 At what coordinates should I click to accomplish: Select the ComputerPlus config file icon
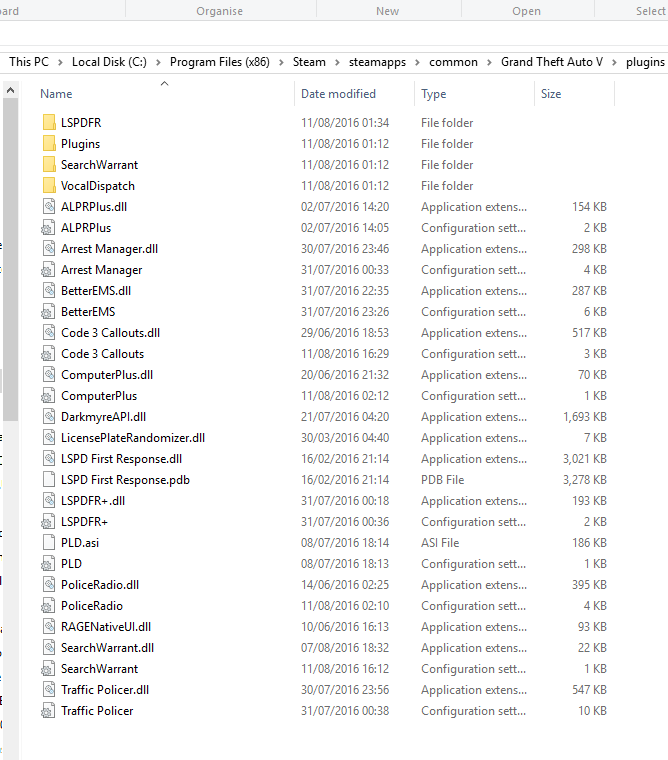[x=48, y=396]
